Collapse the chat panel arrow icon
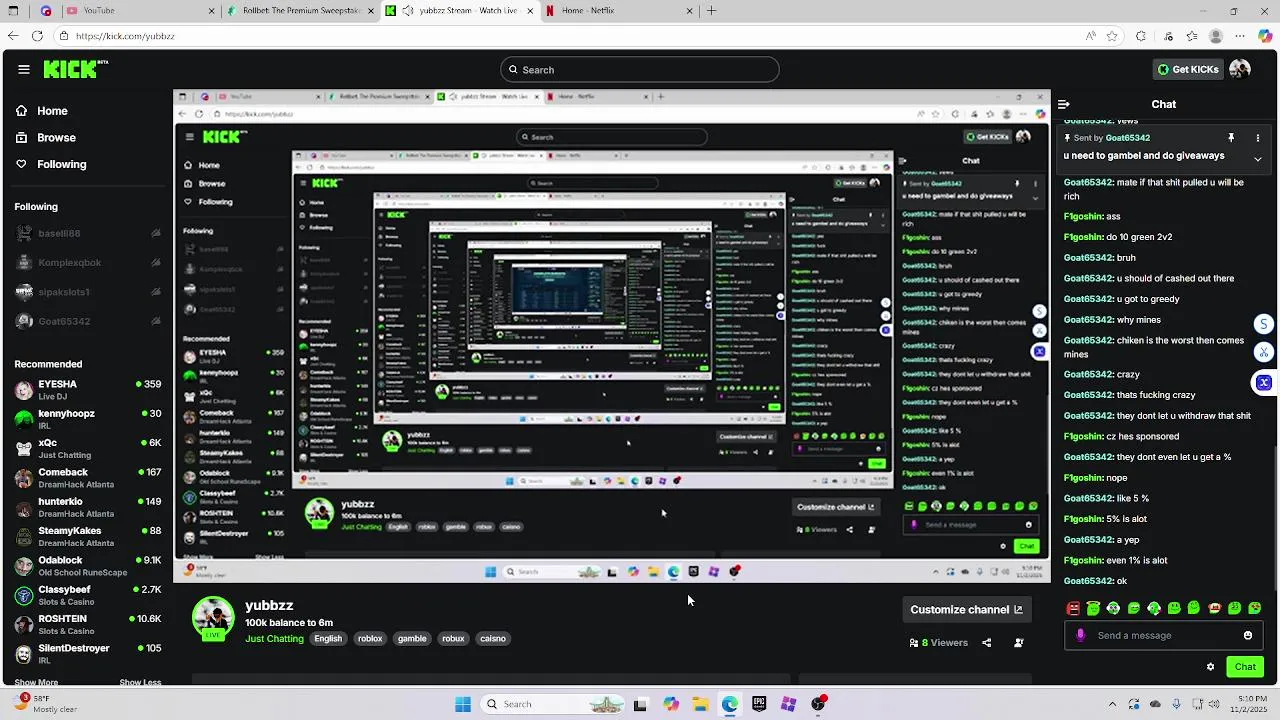The height and width of the screenshot is (720, 1280). point(1064,104)
